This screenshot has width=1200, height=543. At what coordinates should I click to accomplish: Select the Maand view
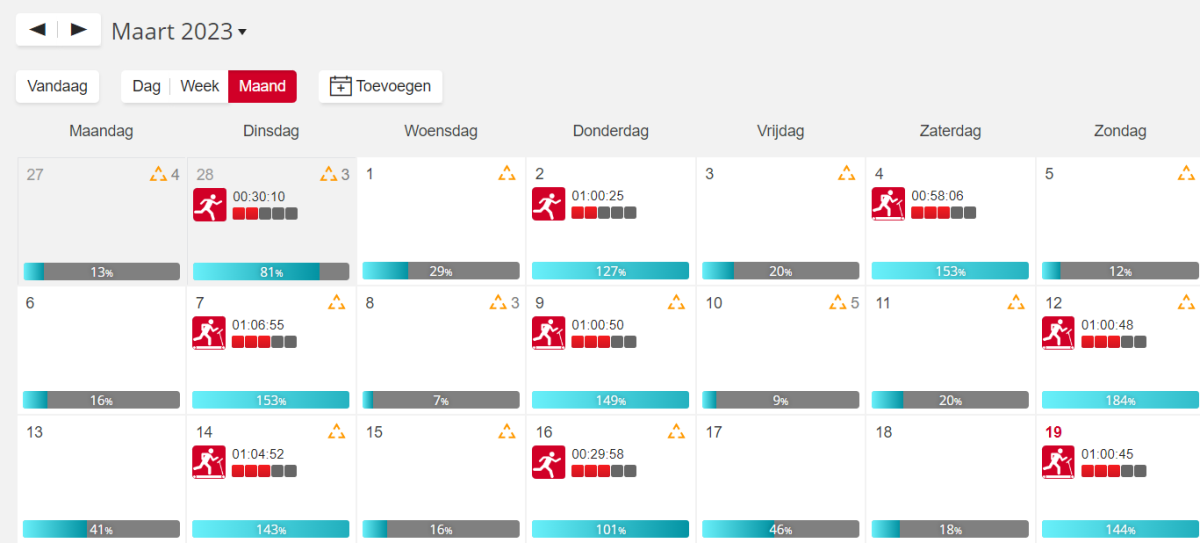point(262,86)
